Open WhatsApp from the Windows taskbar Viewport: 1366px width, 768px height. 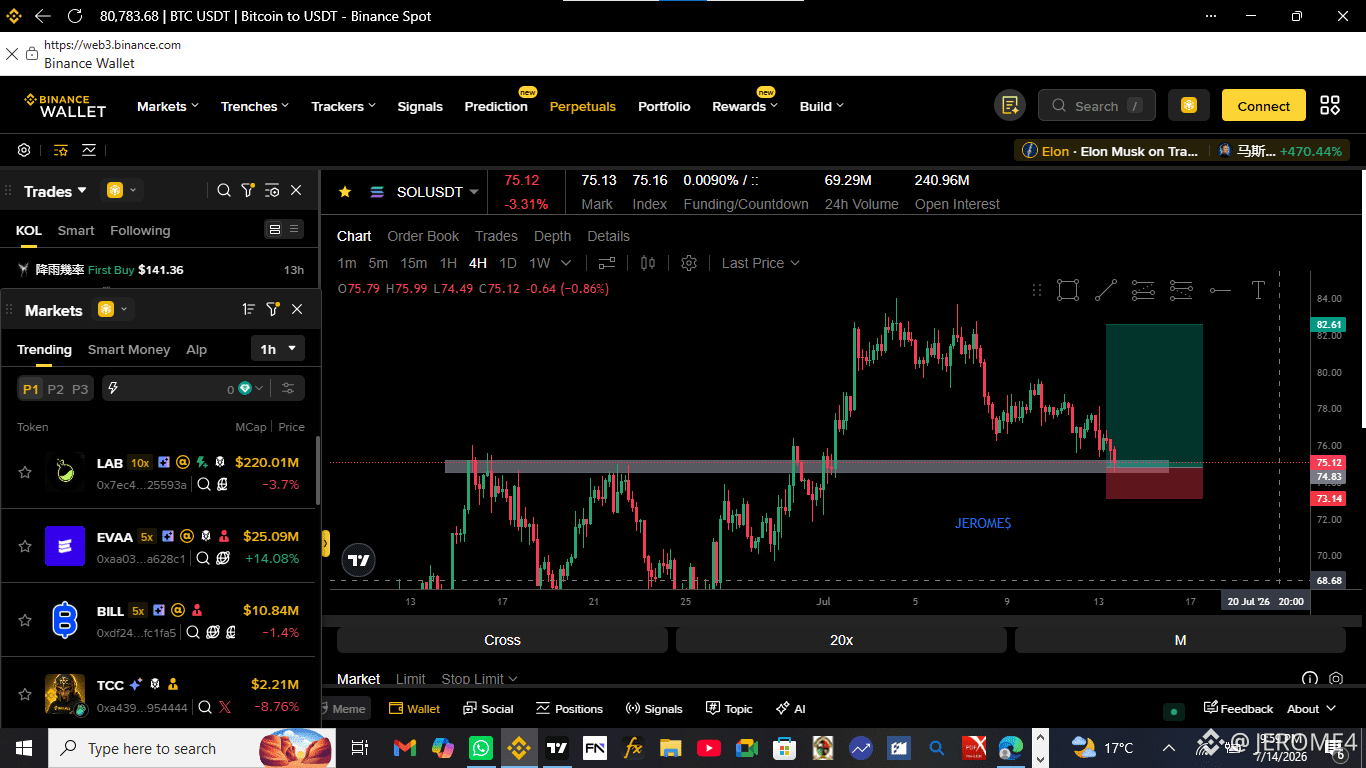tap(481, 748)
